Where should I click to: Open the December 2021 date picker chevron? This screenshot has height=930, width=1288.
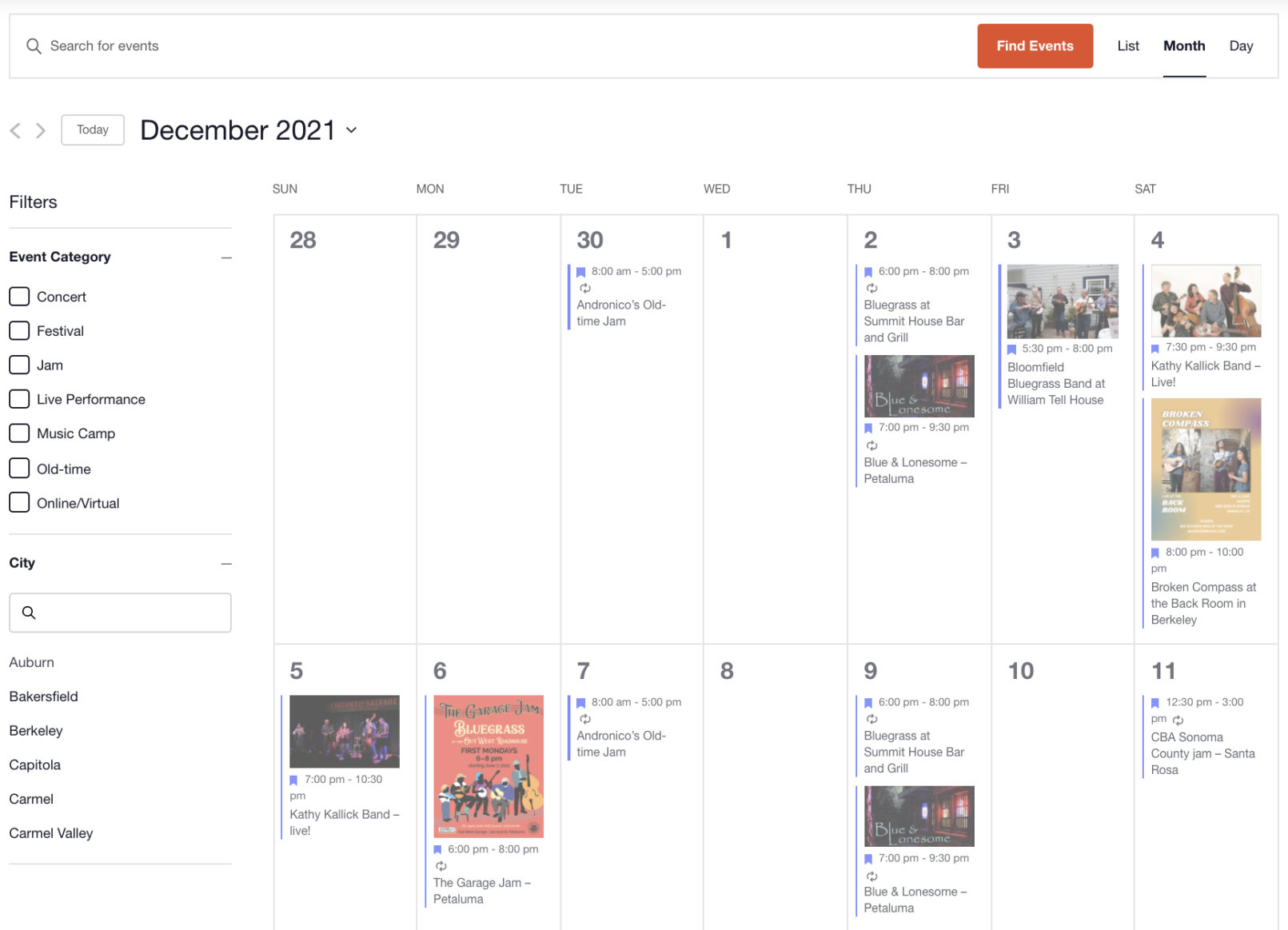tap(352, 130)
